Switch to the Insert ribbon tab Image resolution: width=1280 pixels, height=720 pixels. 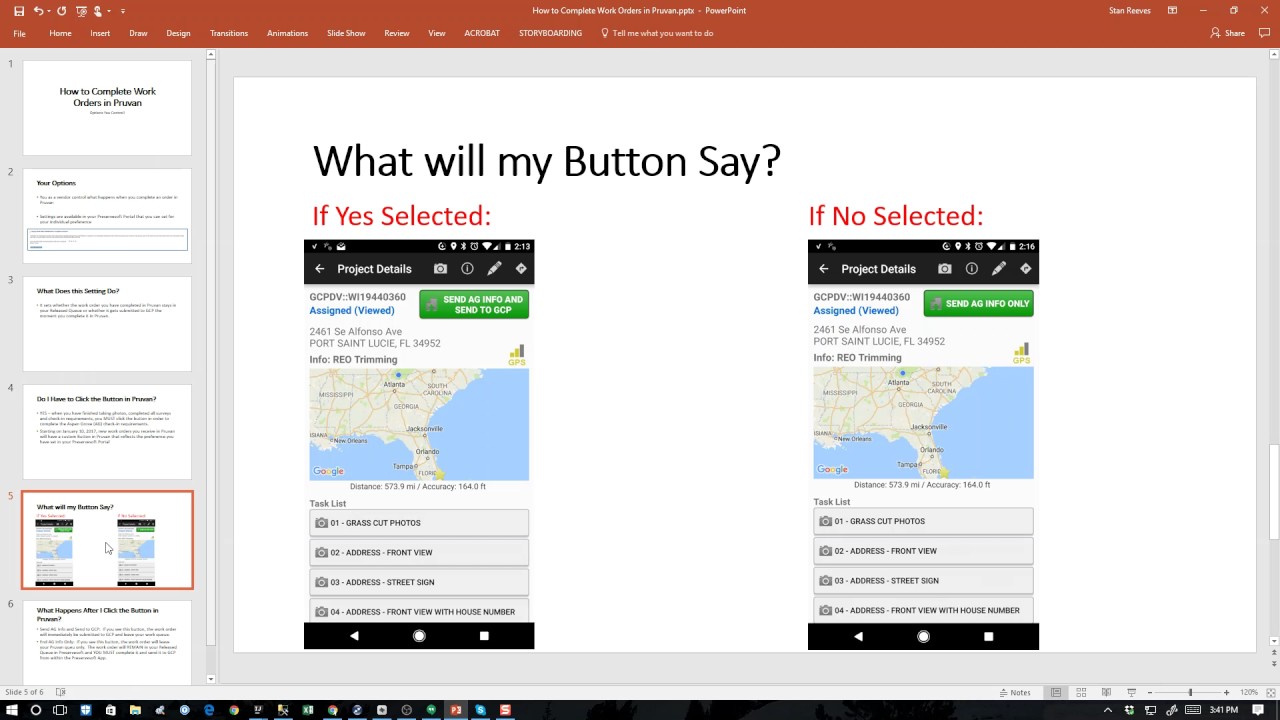100,33
